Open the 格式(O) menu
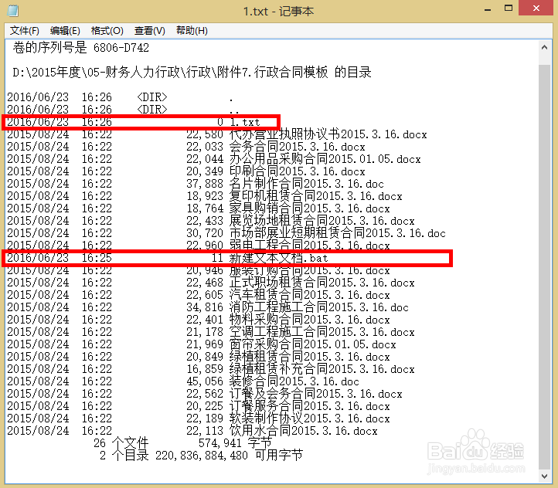The height and width of the screenshot is (488, 558). tap(107, 31)
